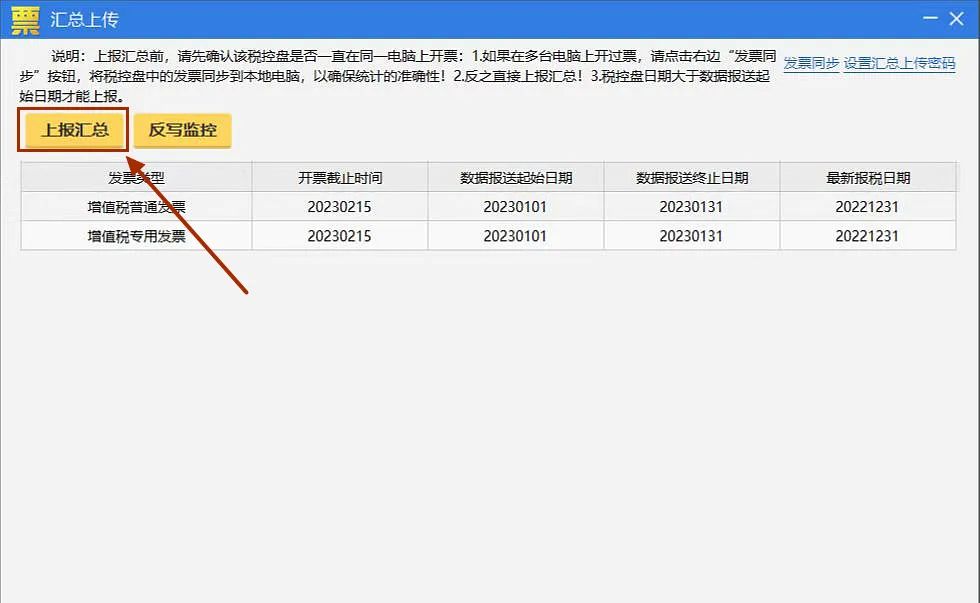Click the 反写监控 button
Viewport: 980px width, 603px height.
pos(182,130)
